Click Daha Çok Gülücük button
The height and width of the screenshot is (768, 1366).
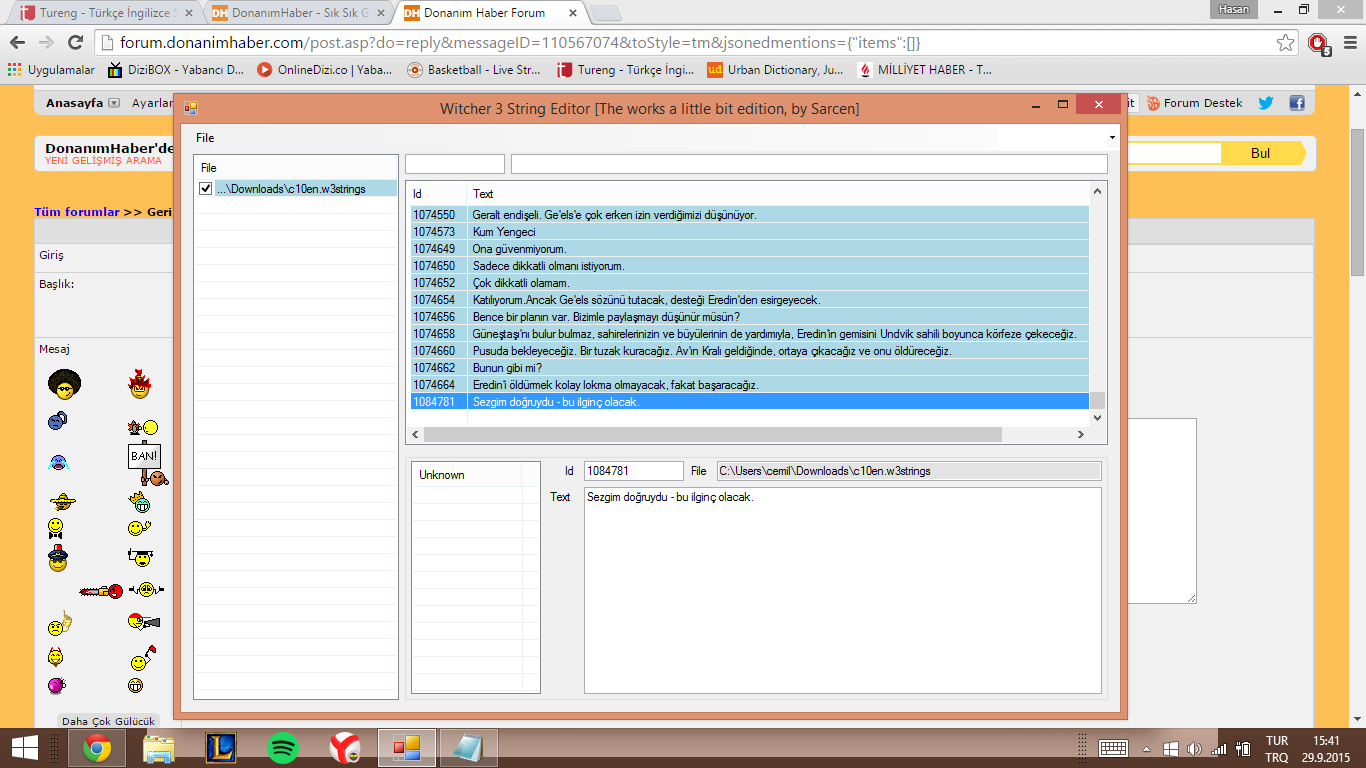[x=108, y=721]
